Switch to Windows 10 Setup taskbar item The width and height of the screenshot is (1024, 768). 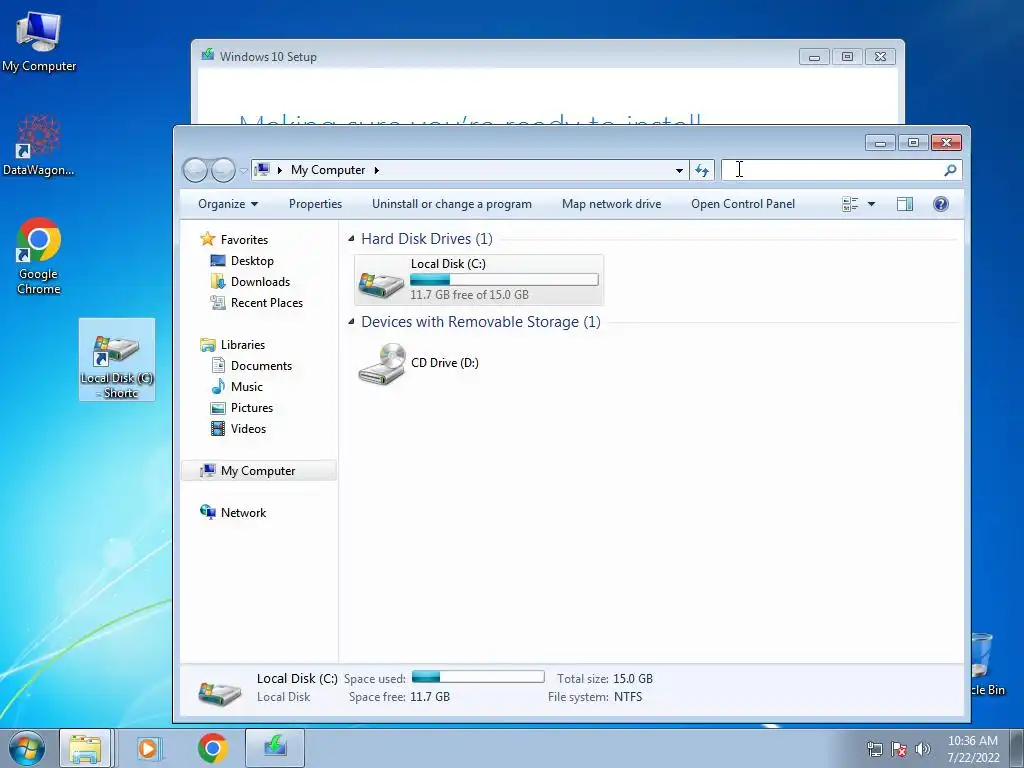pos(275,748)
